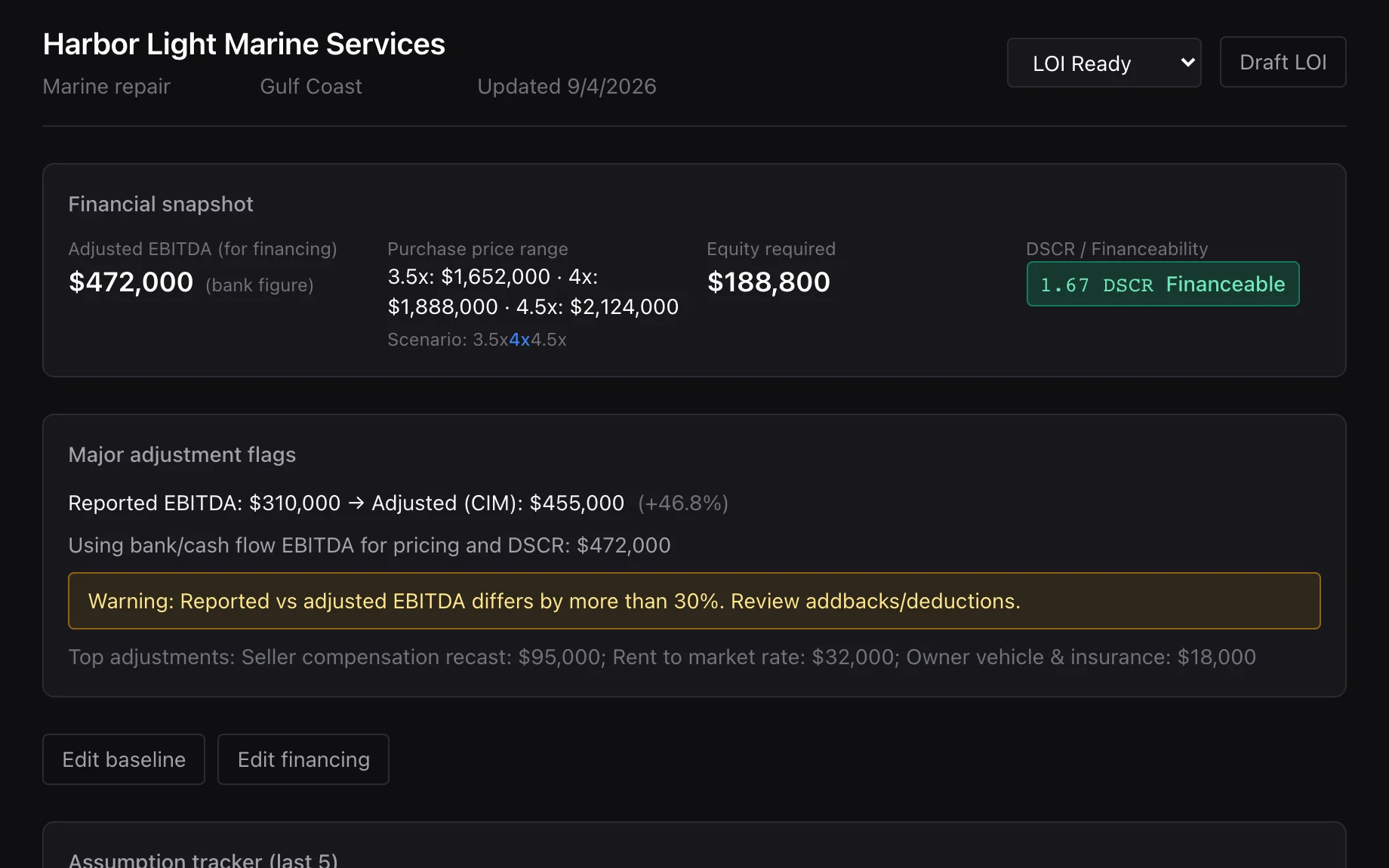Viewport: 1389px width, 868px height.
Task: Open the LOI Ready status dropdown
Action: pos(1104,63)
